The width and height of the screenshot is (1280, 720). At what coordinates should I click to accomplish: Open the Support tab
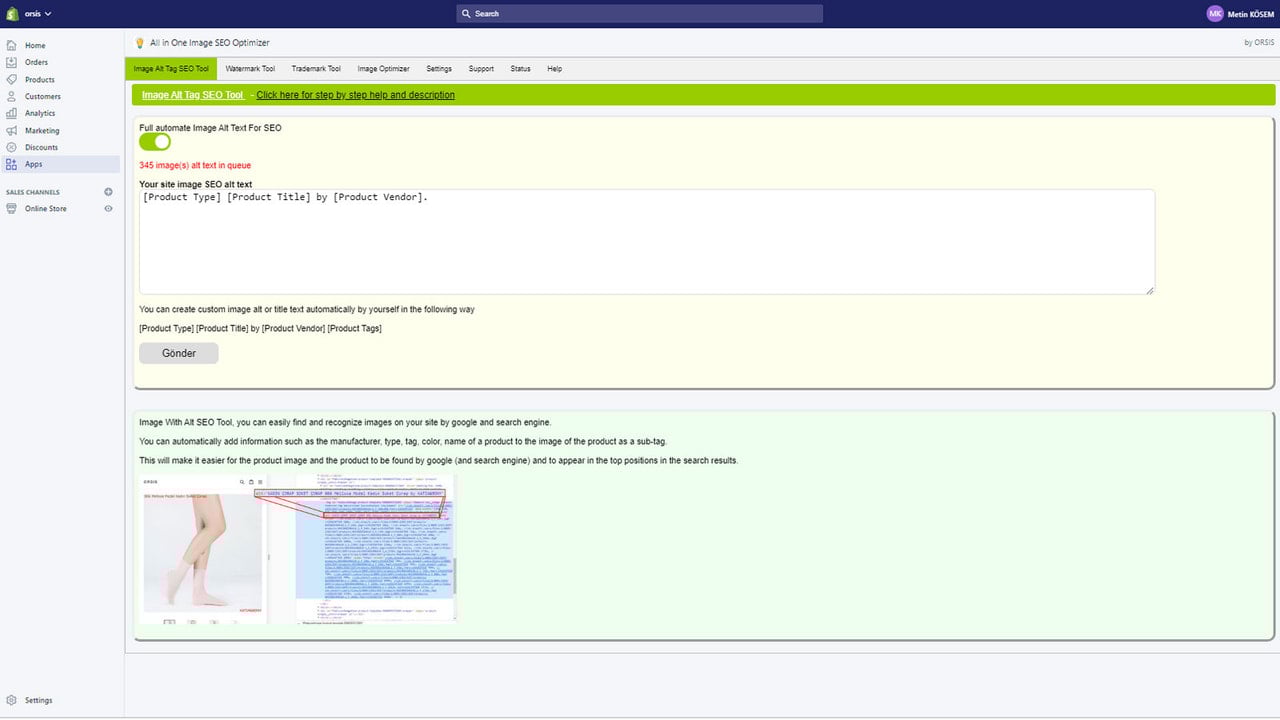tap(481, 69)
